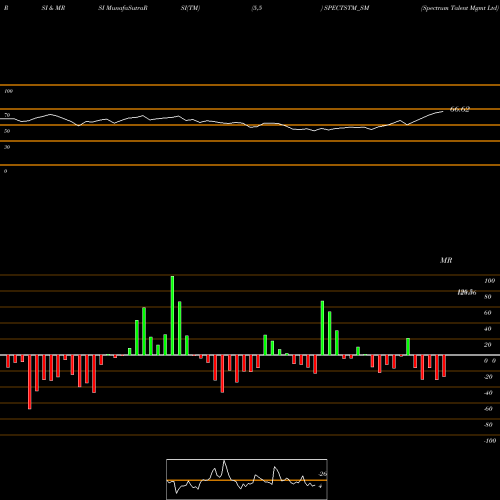Click the 50 level label on RSI axis
Screen dimensions: 500x500
click(7, 131)
